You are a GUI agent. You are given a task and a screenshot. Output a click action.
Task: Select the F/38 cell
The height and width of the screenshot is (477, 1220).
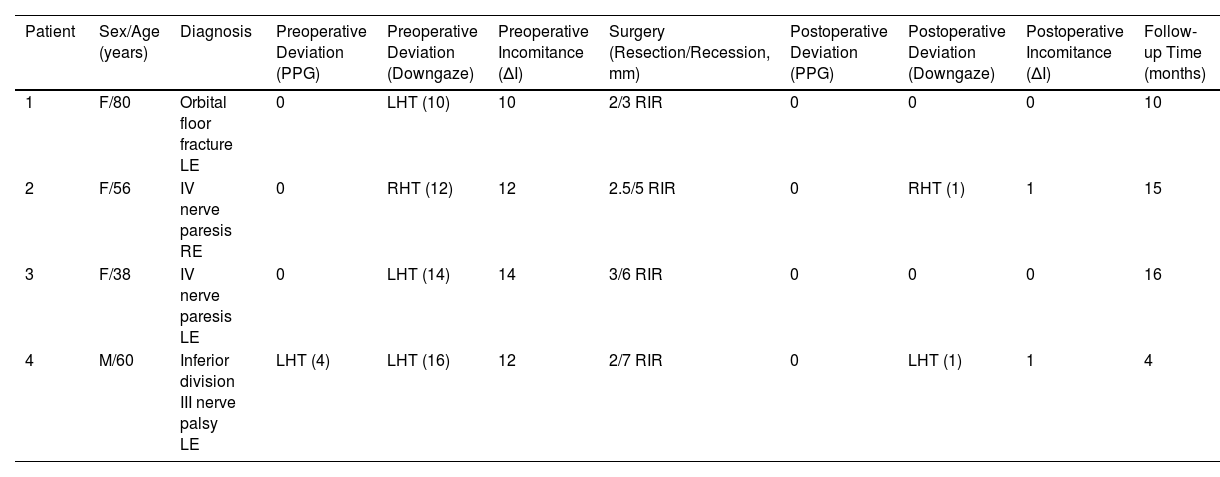click(x=115, y=275)
